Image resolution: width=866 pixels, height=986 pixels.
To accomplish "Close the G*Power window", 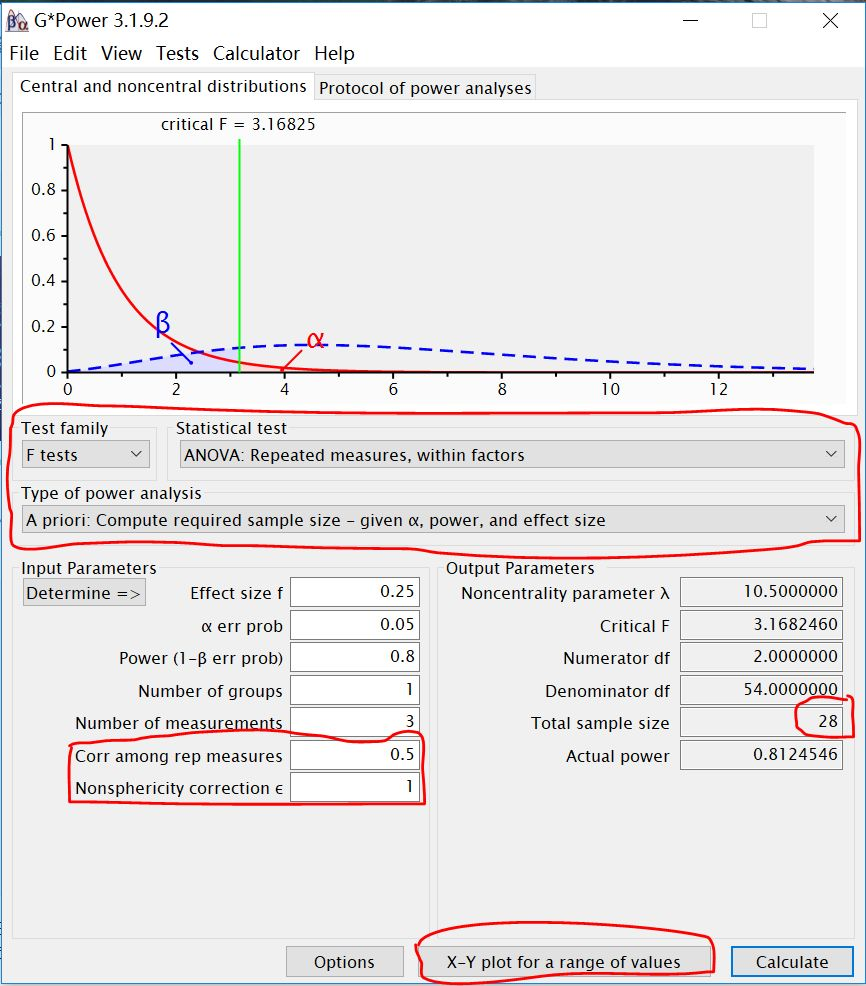I will pyautogui.click(x=830, y=21).
